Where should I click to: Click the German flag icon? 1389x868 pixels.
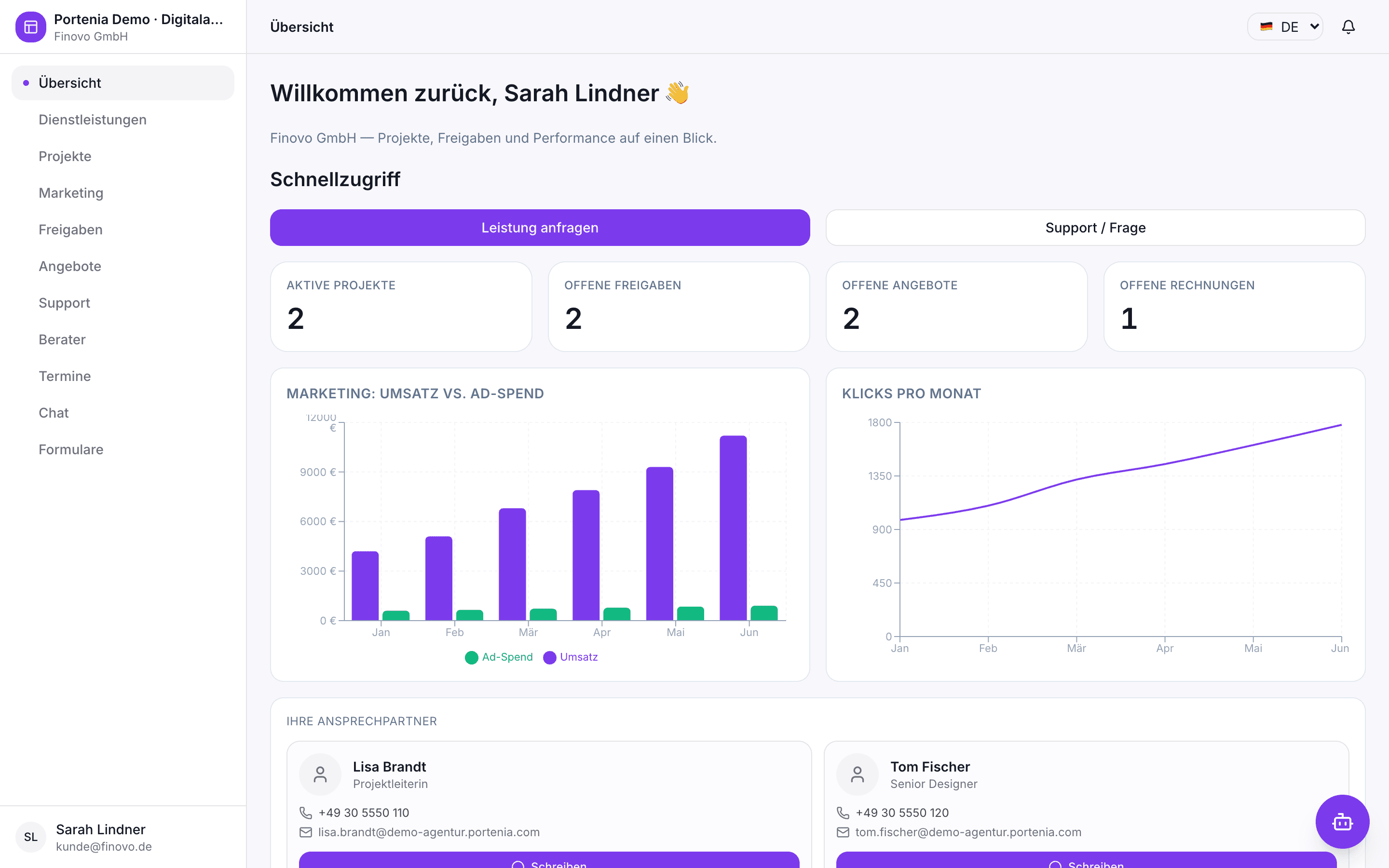coord(1267,27)
